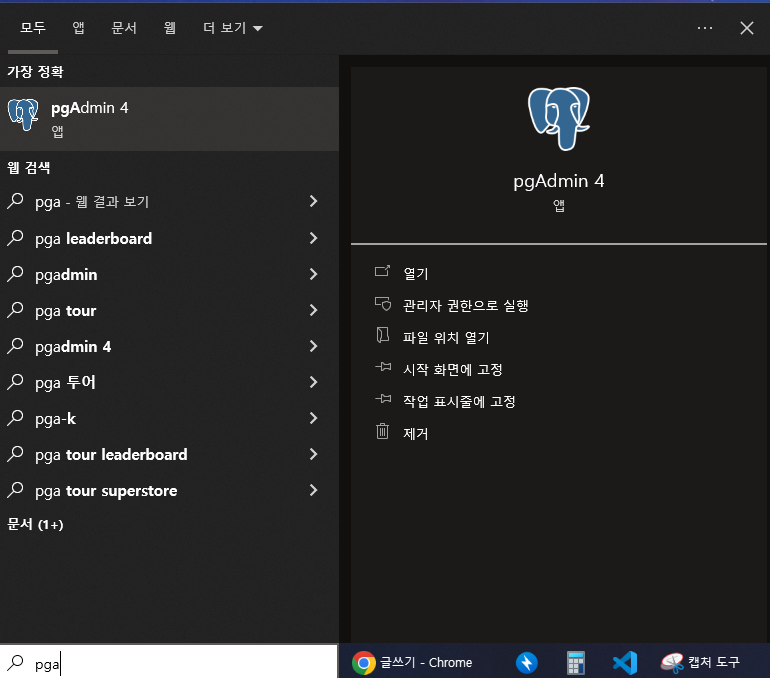Click into the 'pga' search input field

[168, 663]
